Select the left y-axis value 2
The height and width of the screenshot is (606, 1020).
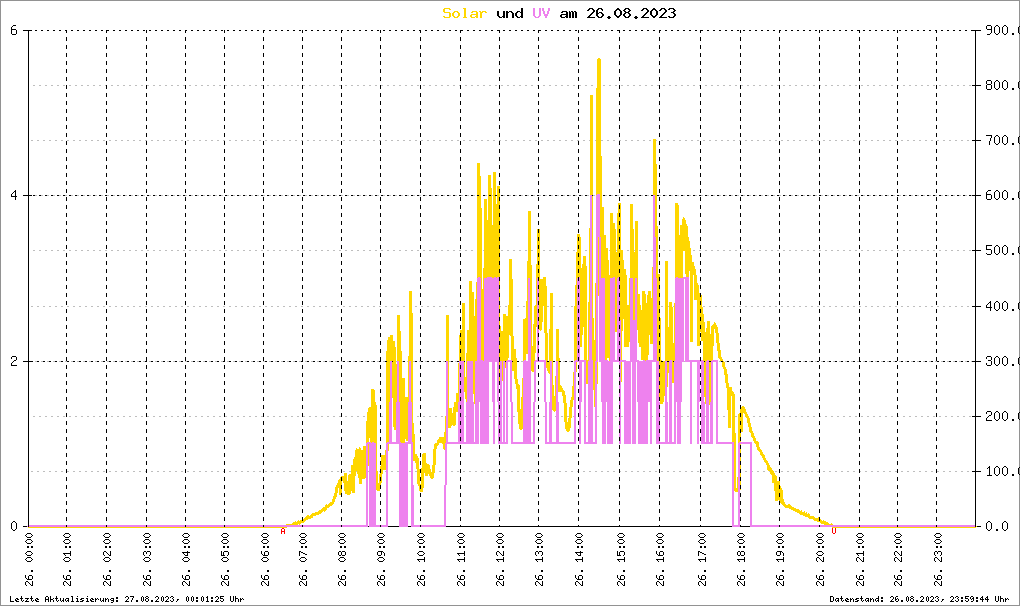coord(14,361)
